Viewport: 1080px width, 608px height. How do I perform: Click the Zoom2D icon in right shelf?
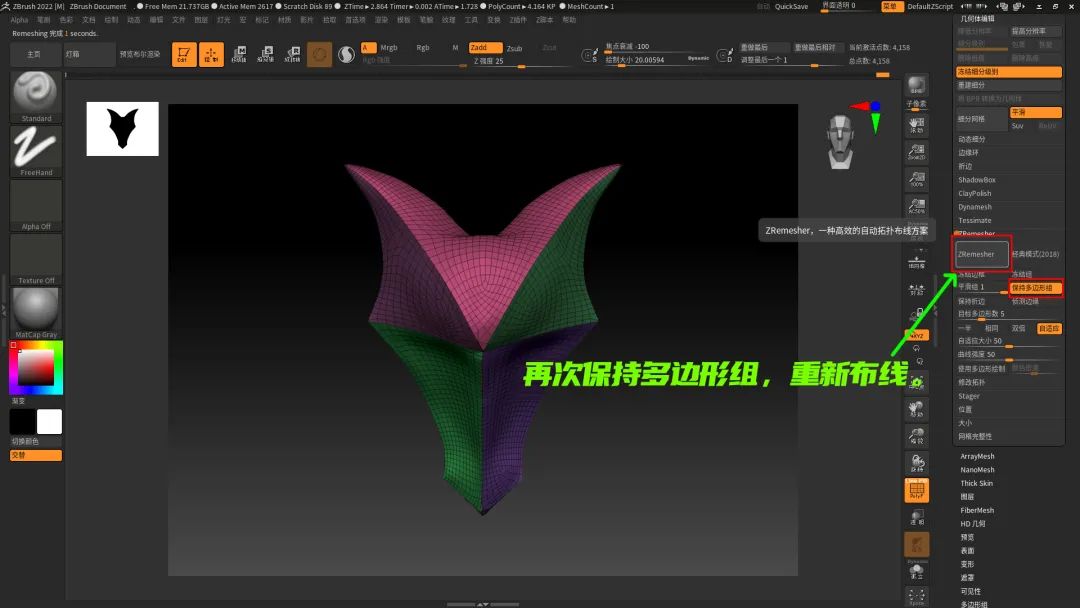coord(916,153)
